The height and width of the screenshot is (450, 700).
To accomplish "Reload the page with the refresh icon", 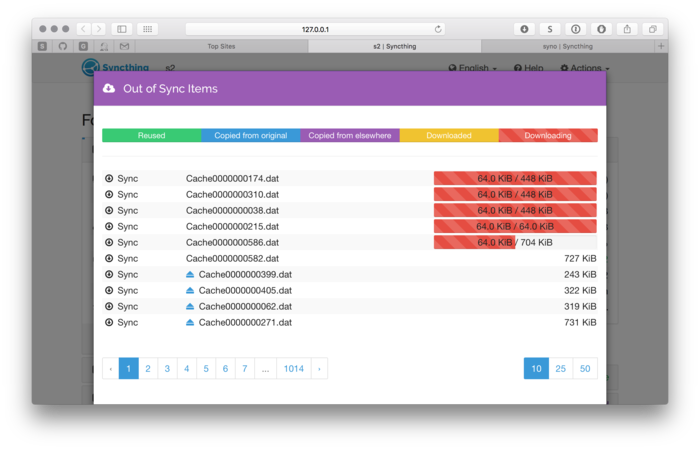I will [438, 29].
